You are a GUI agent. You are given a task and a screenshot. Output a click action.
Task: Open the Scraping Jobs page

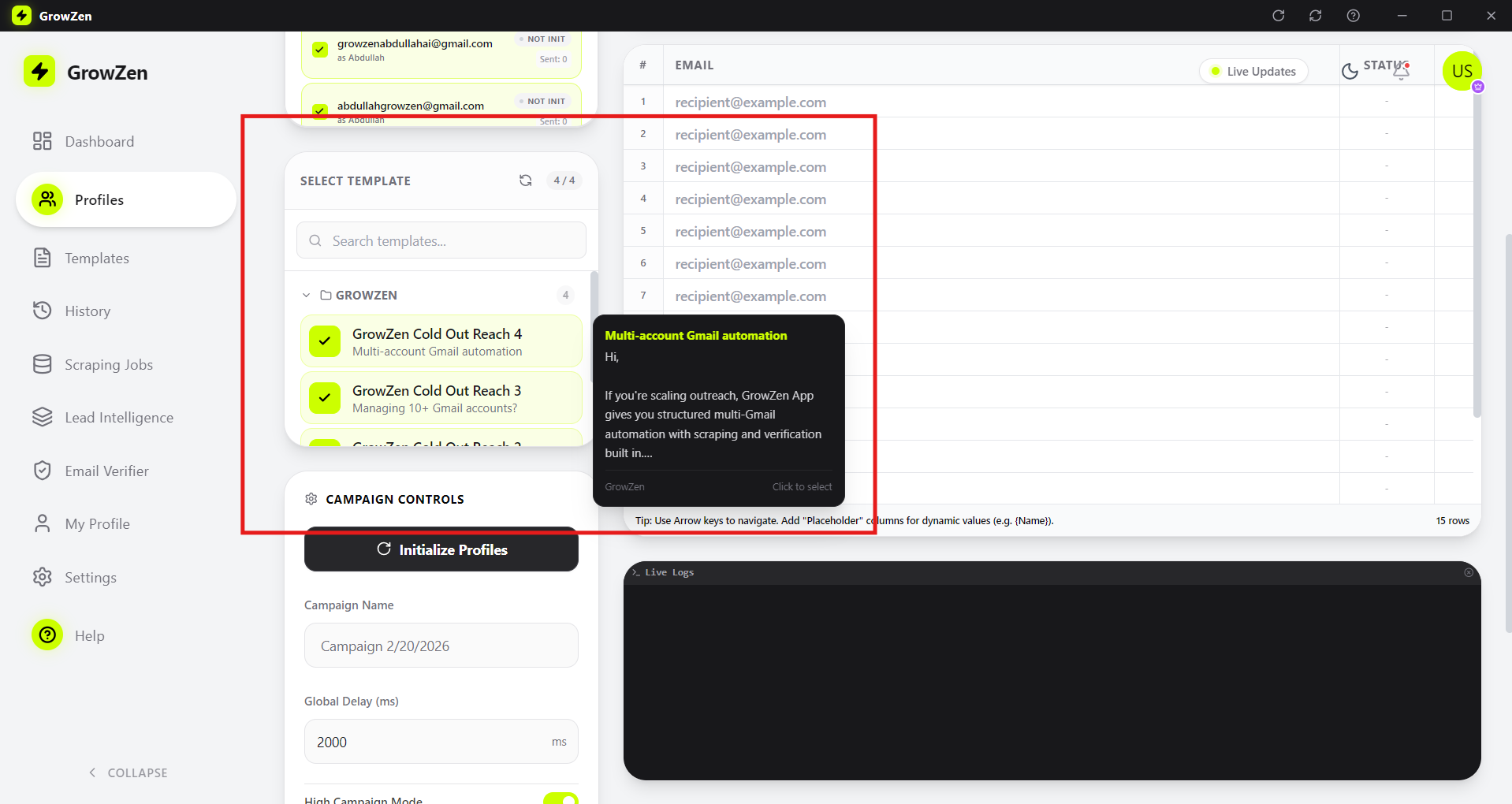pos(109,365)
